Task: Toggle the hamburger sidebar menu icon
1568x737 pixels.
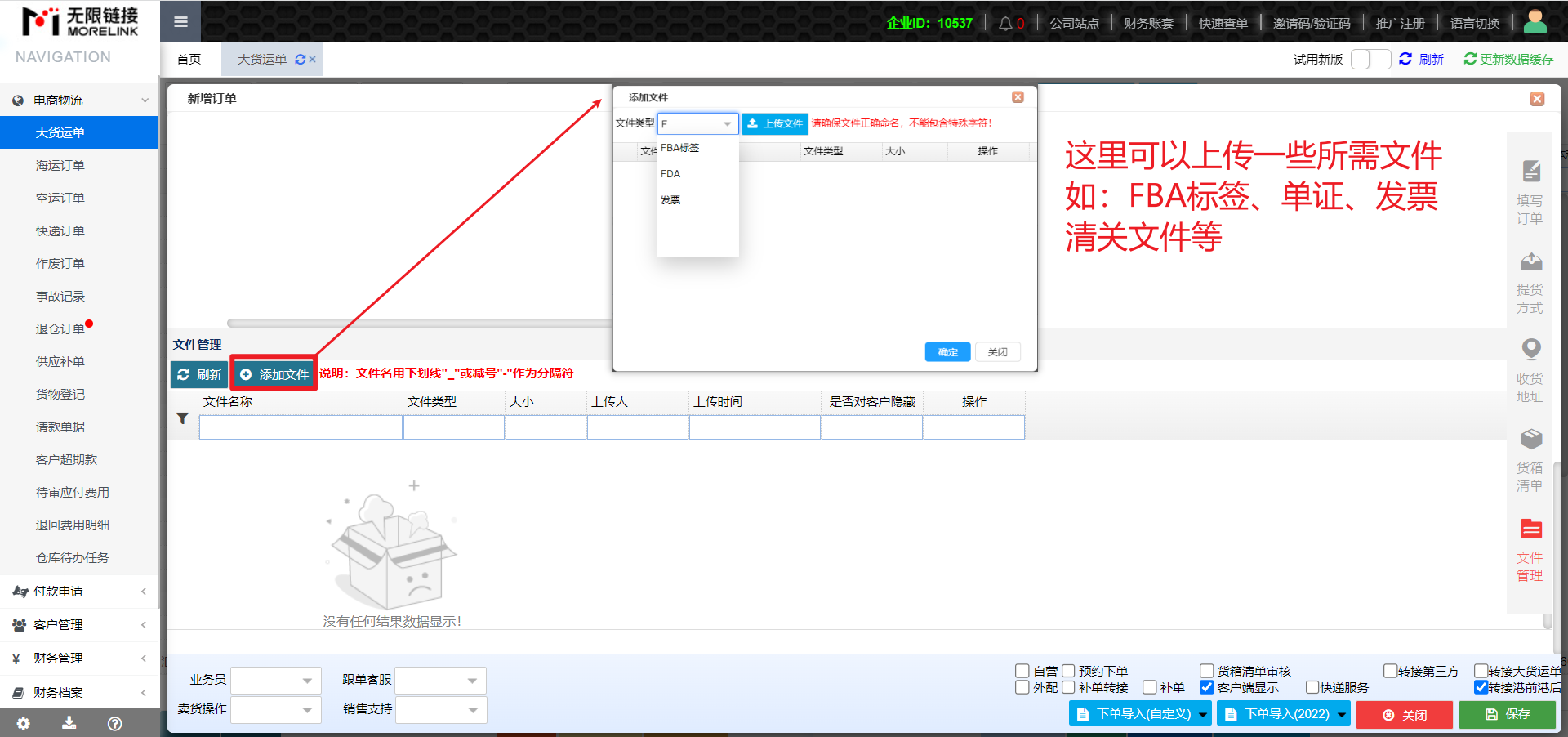Action: point(180,22)
